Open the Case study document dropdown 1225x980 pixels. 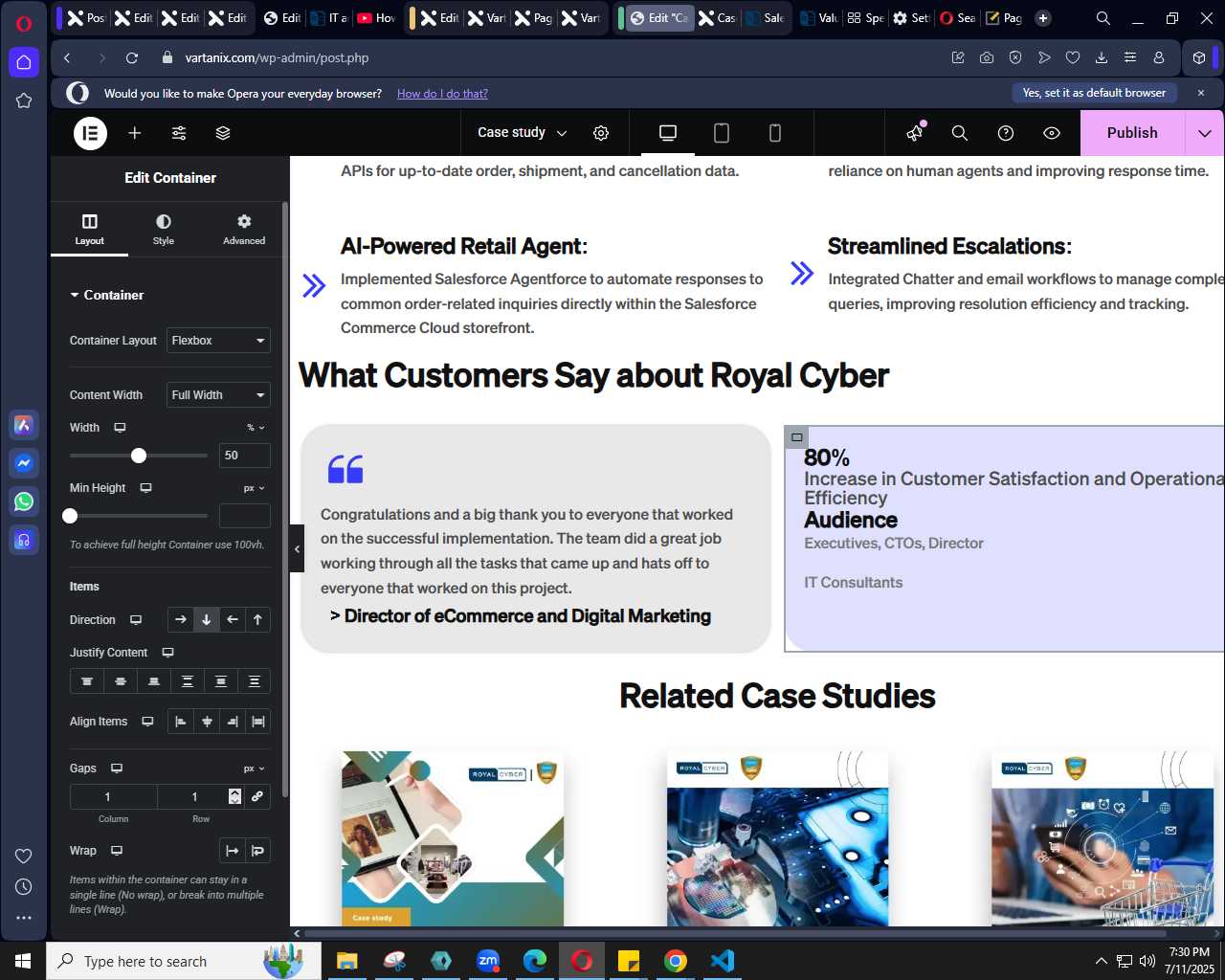pos(523,133)
